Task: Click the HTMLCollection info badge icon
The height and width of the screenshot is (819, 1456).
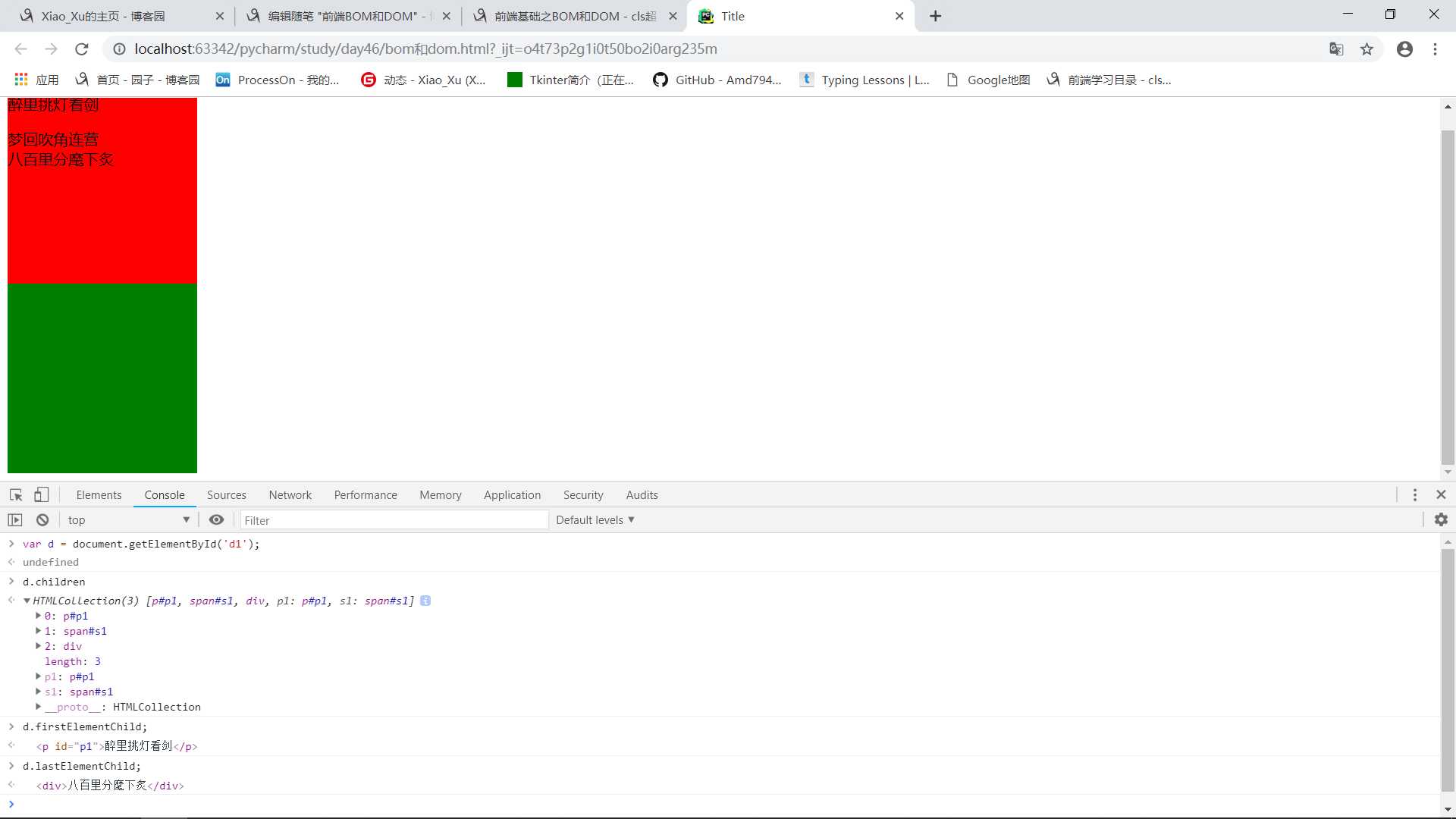Action: pos(425,601)
